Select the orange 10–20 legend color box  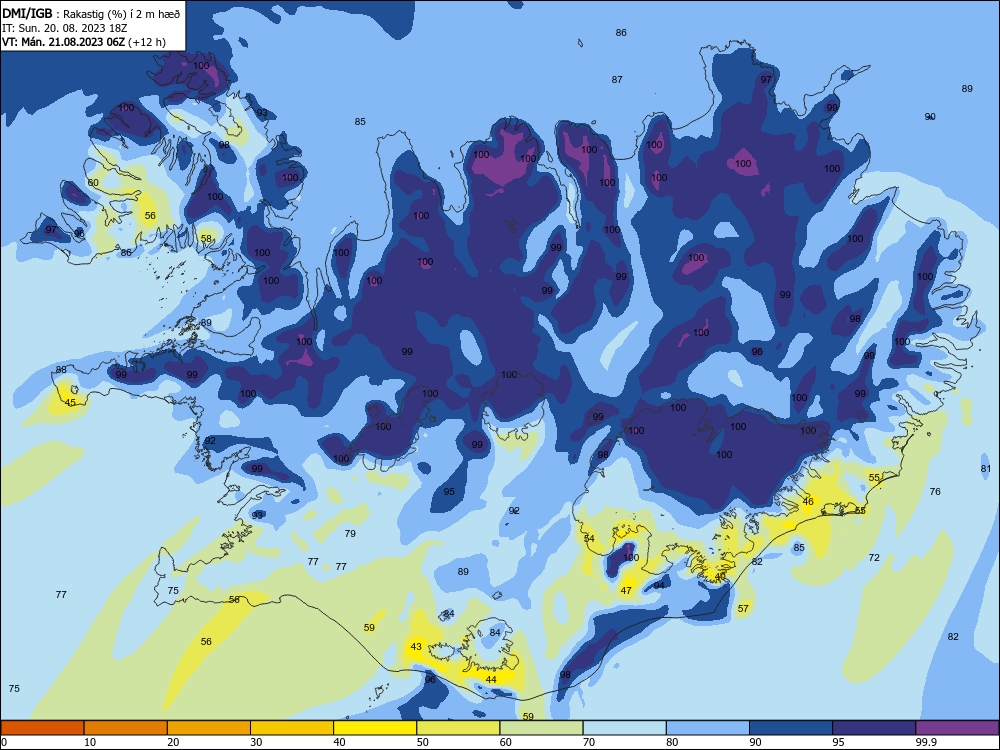(x=126, y=728)
